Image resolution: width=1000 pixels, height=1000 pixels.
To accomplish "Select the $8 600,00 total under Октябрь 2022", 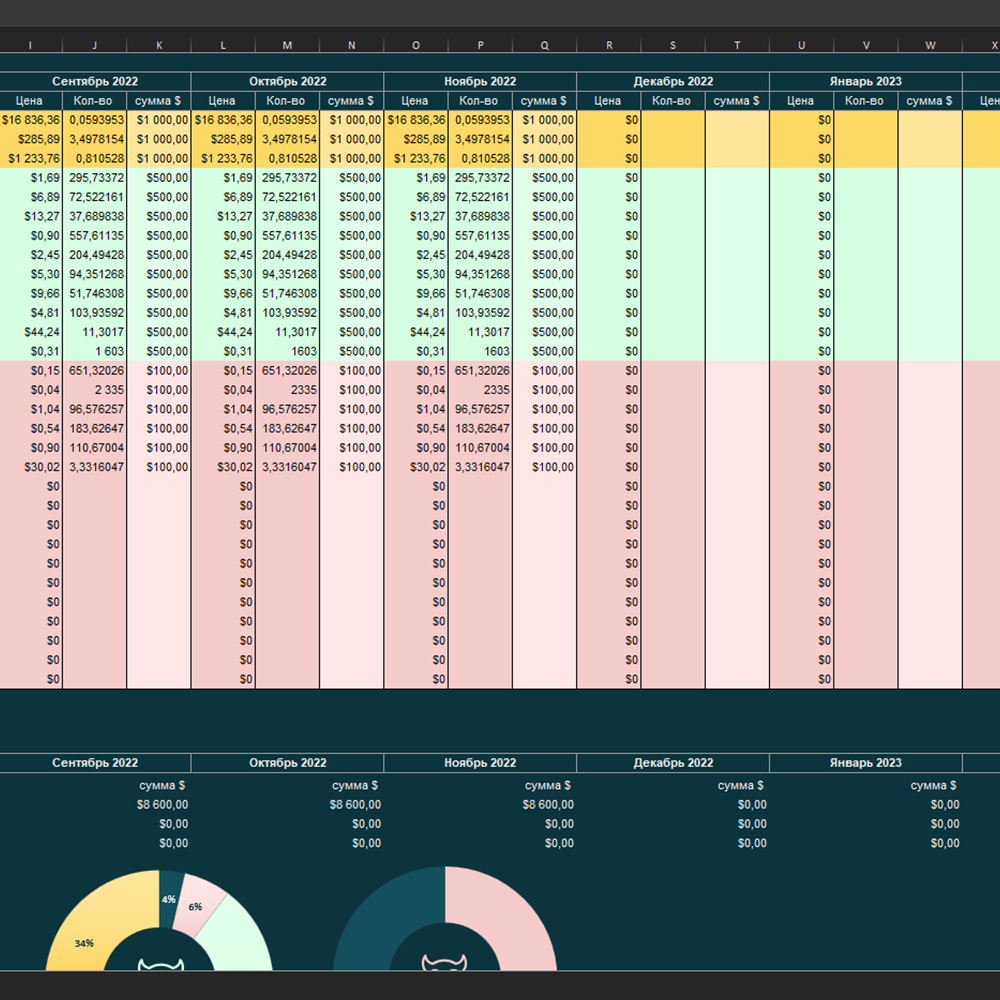I will tap(355, 805).
